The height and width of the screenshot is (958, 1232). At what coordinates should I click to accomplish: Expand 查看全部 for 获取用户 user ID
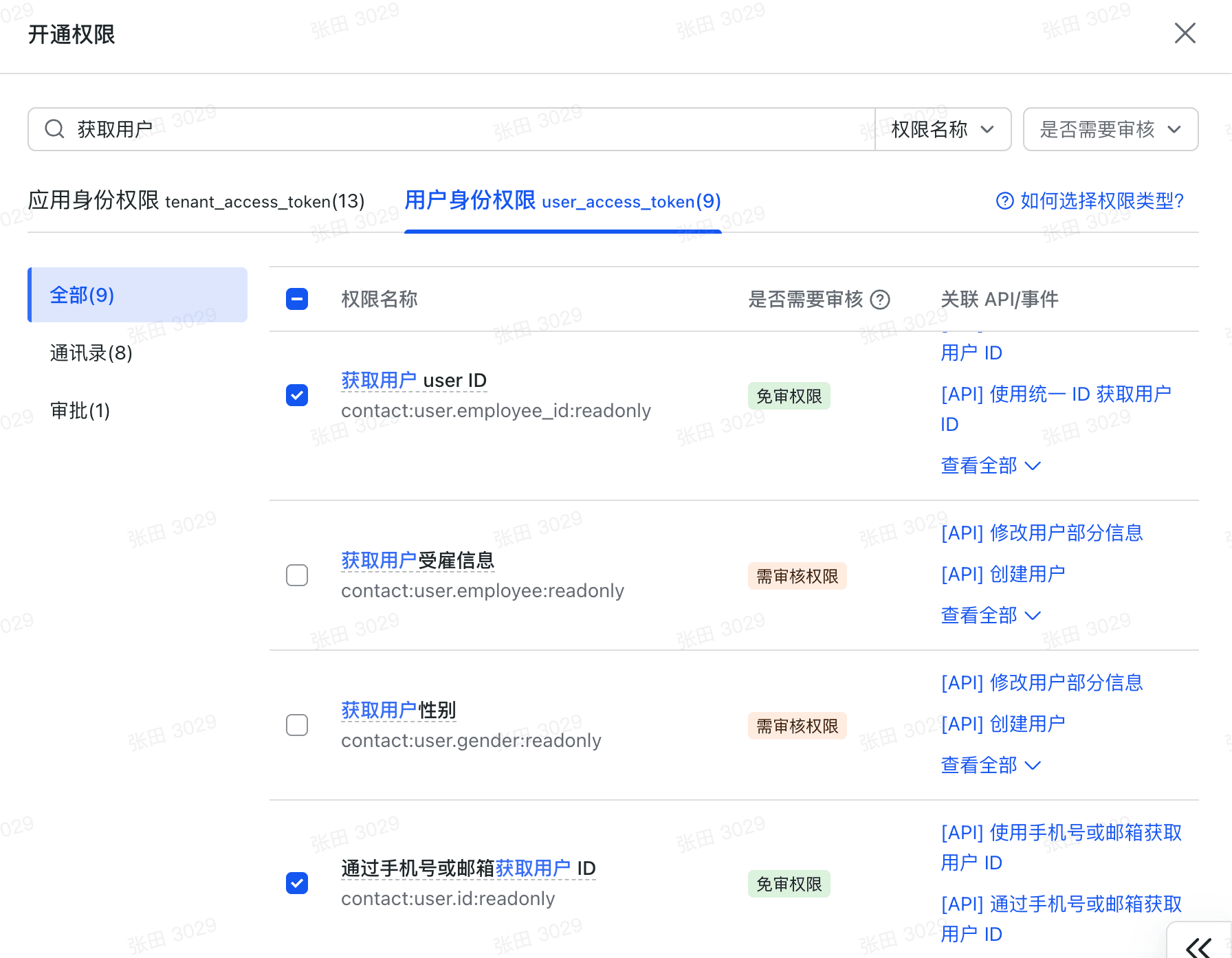(x=990, y=466)
